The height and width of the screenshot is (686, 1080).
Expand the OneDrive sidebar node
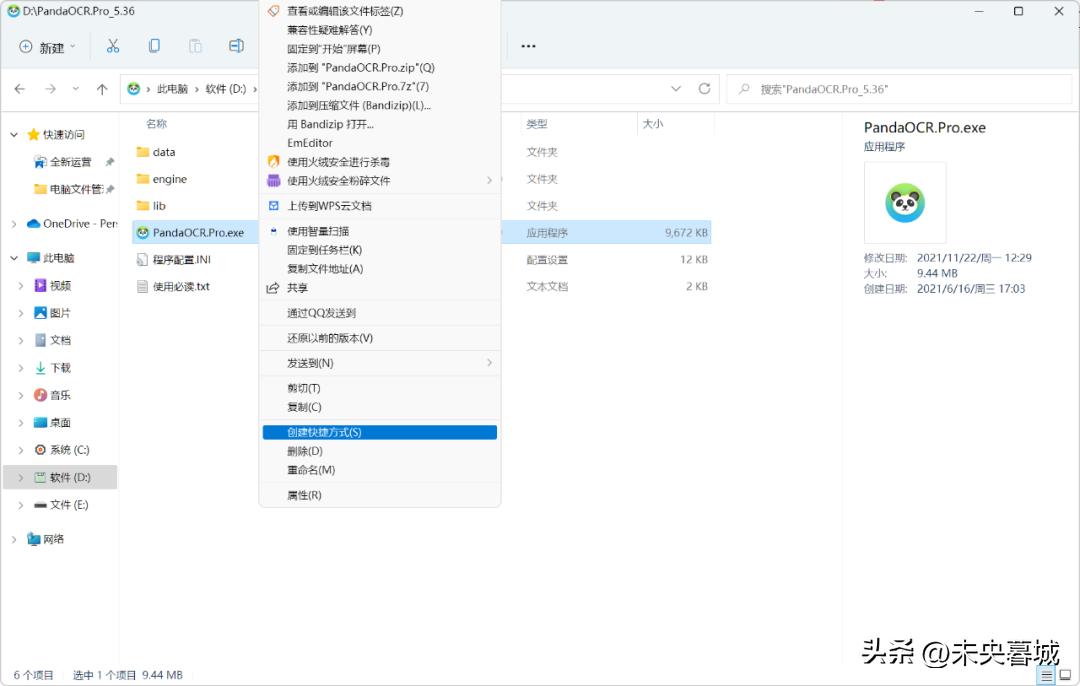tap(13, 223)
